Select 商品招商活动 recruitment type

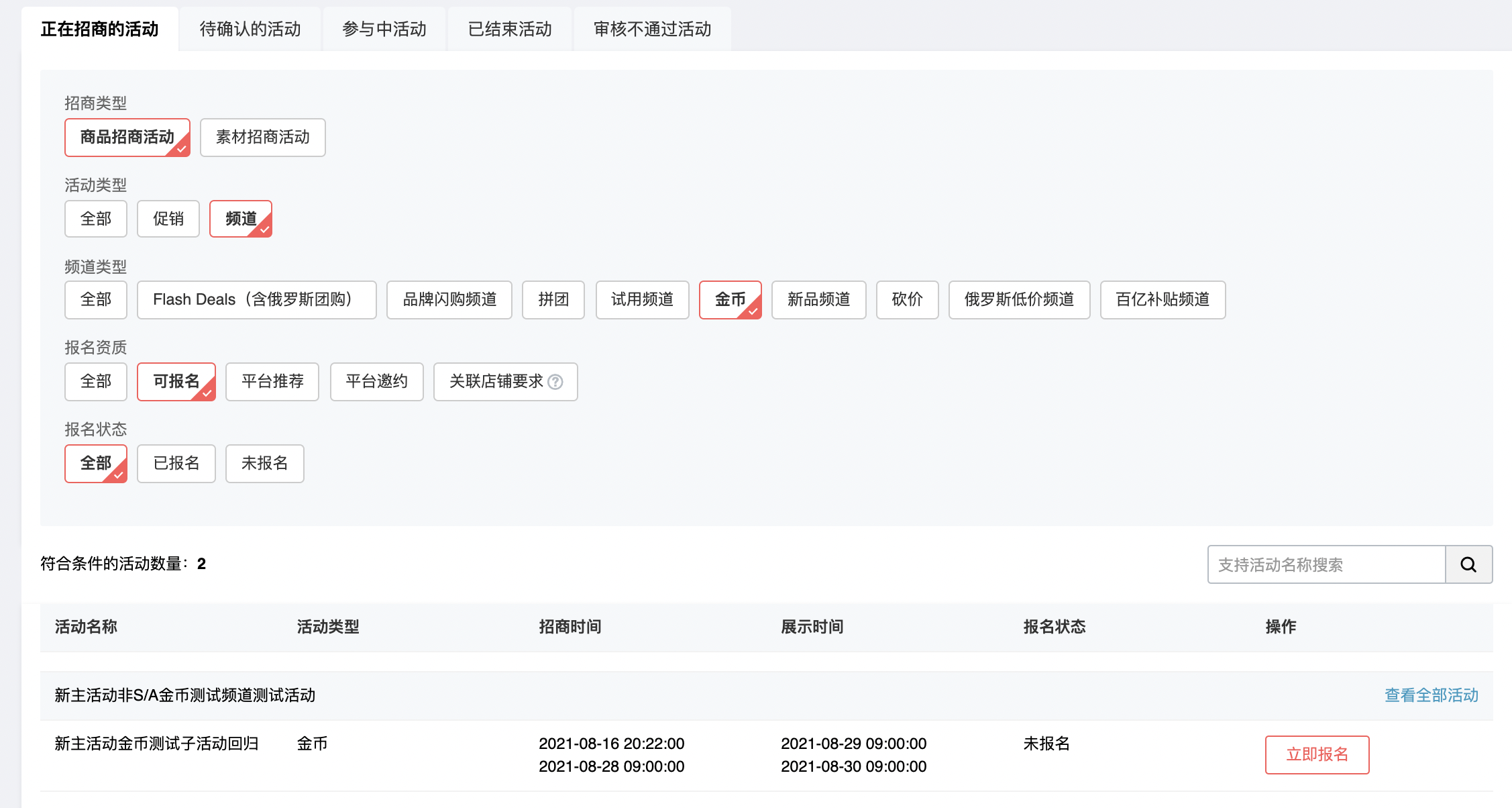(127, 138)
